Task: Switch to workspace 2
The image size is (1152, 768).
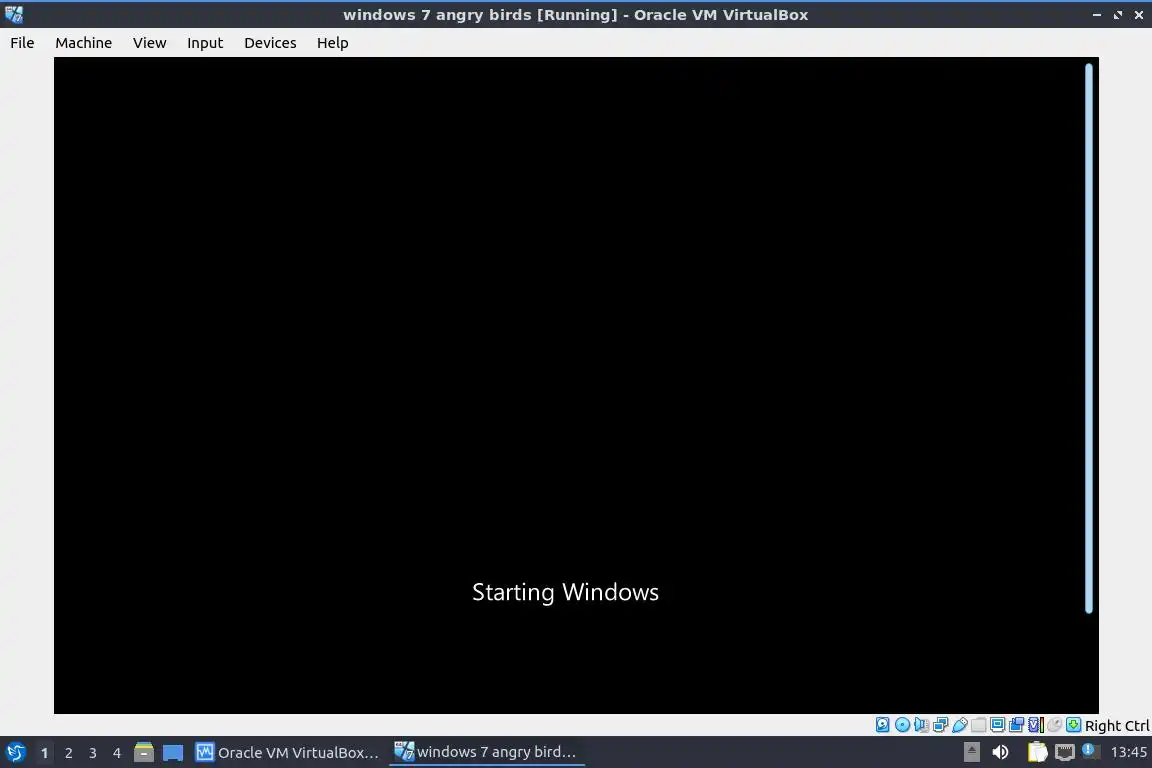Action: [68, 753]
